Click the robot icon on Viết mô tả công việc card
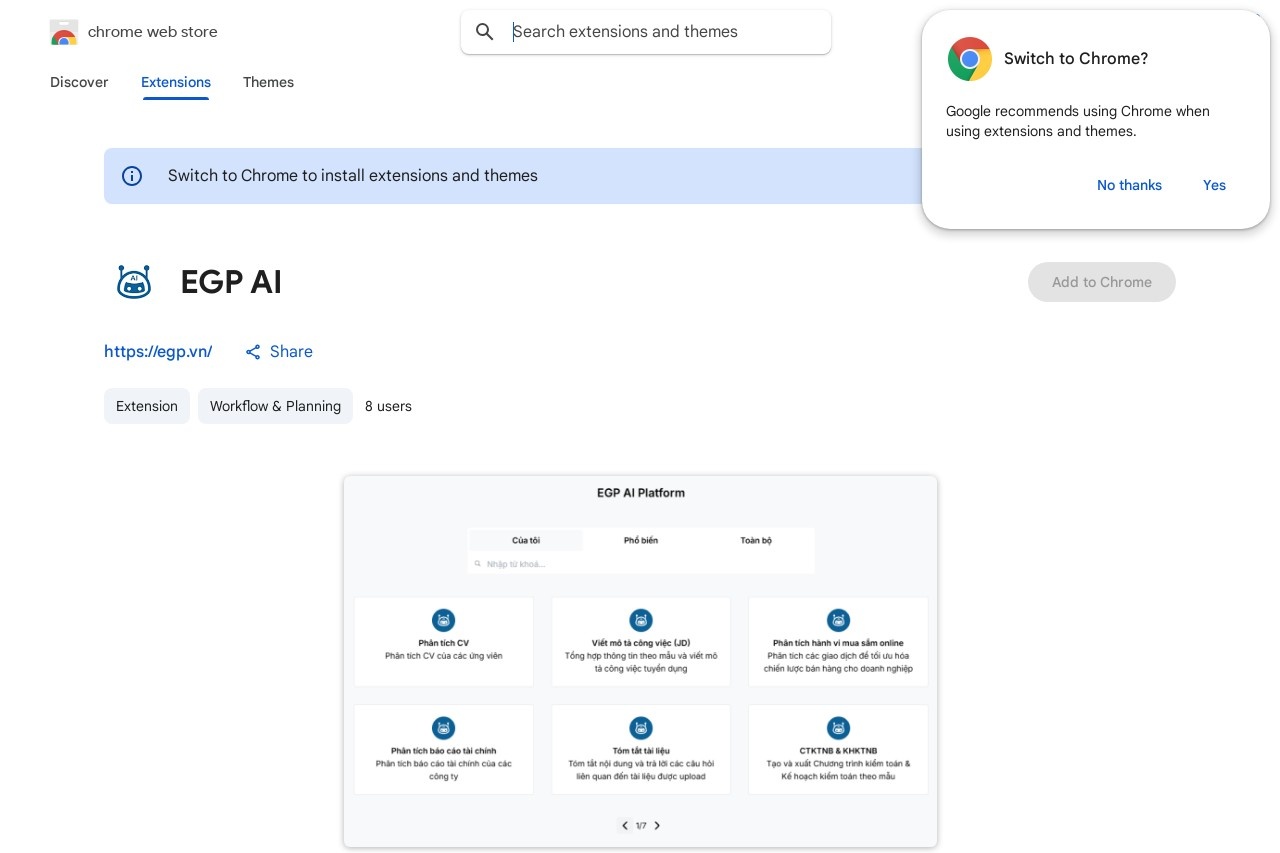1280x853 pixels. pyautogui.click(x=641, y=620)
